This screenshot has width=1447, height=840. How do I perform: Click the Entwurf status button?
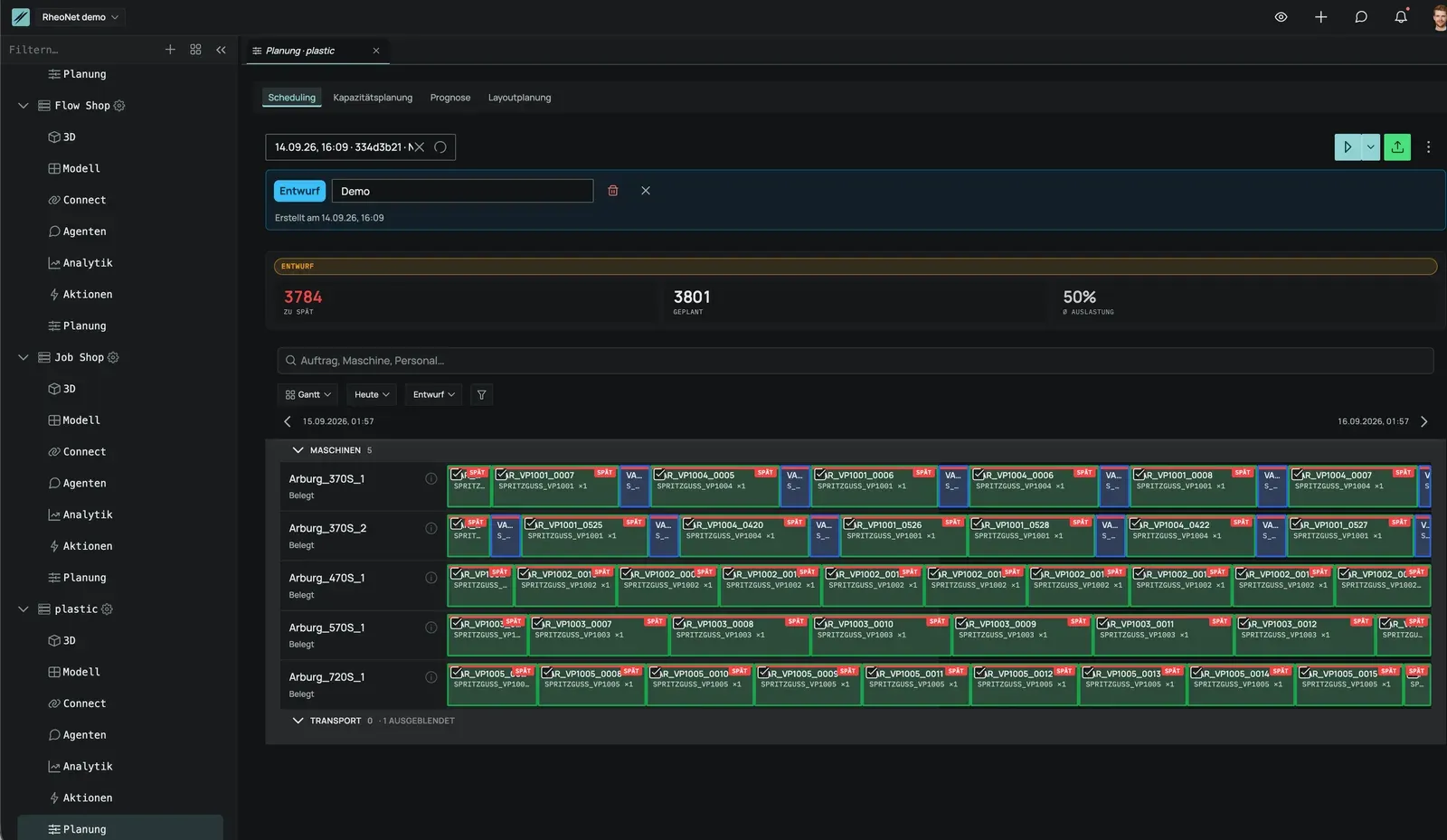pyautogui.click(x=299, y=191)
